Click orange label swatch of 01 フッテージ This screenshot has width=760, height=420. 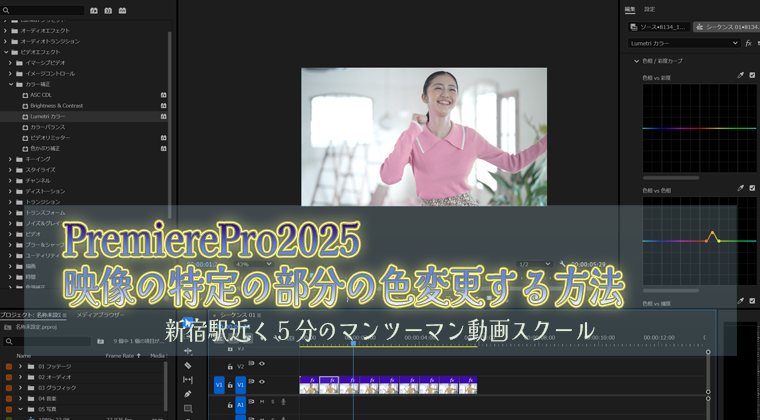9,366
